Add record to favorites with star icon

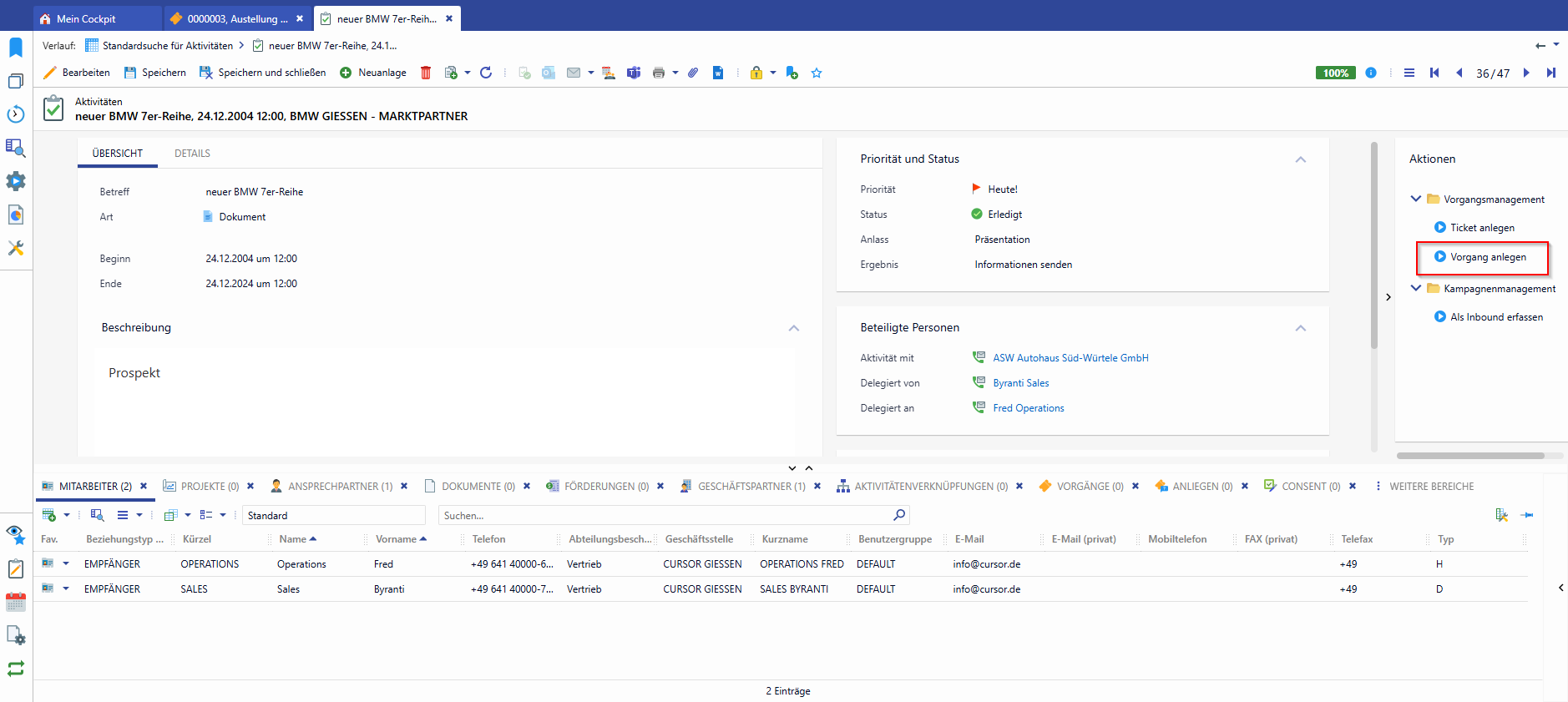pyautogui.click(x=817, y=73)
